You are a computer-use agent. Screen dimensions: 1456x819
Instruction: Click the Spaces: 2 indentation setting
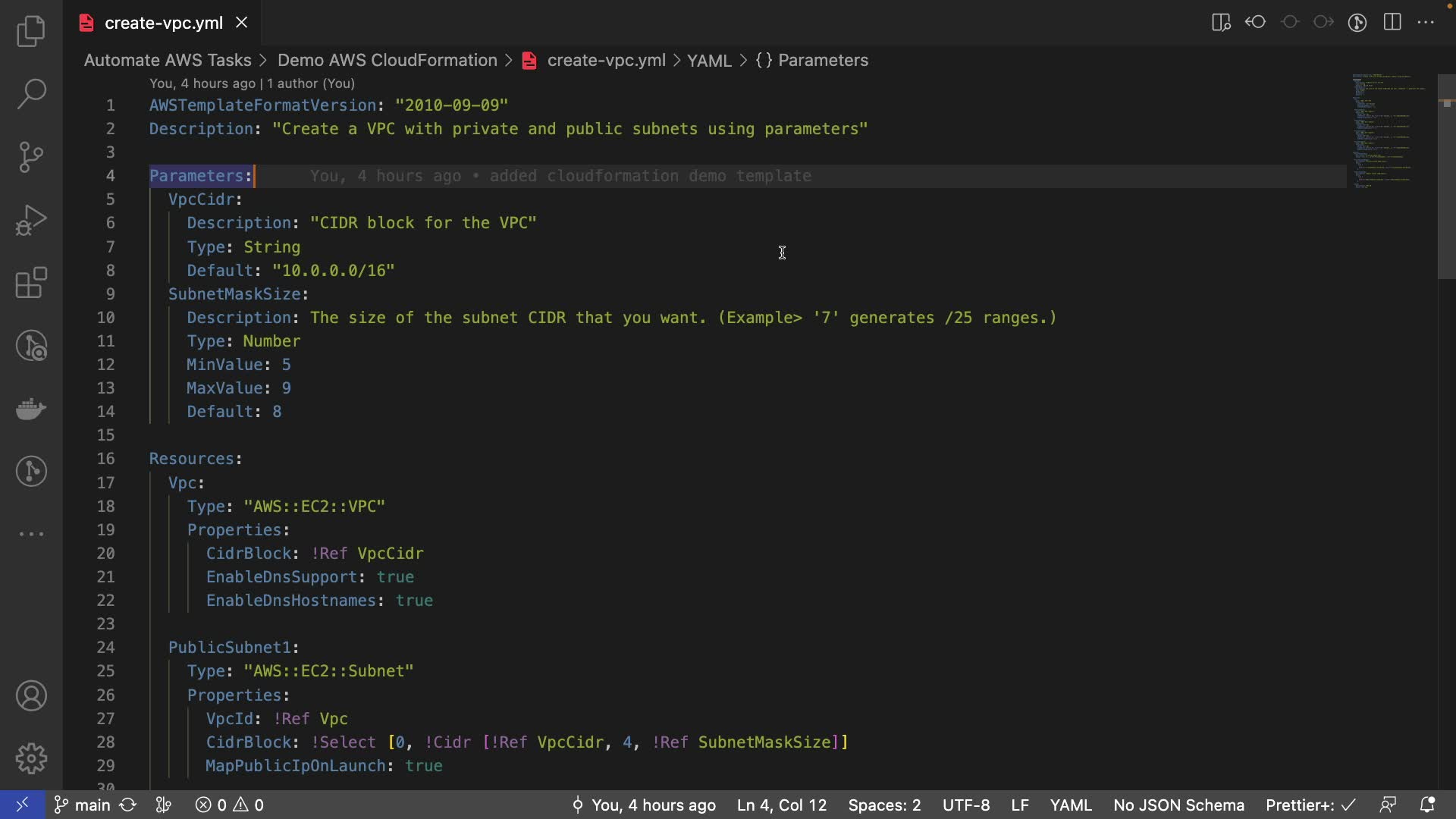(884, 805)
